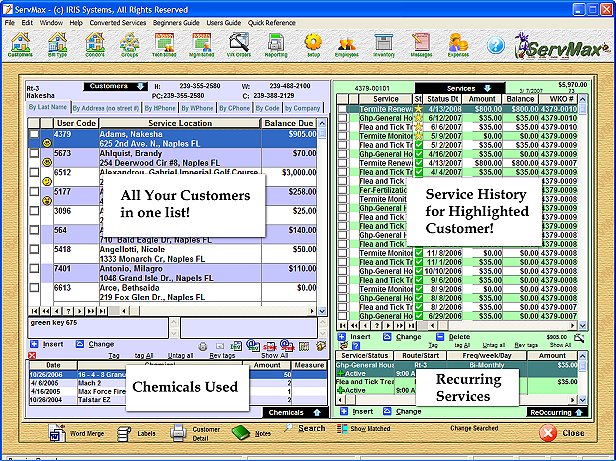Viewport: 616px width, 461px height.
Task: Click Delete in the services pane
Action: 459,337
